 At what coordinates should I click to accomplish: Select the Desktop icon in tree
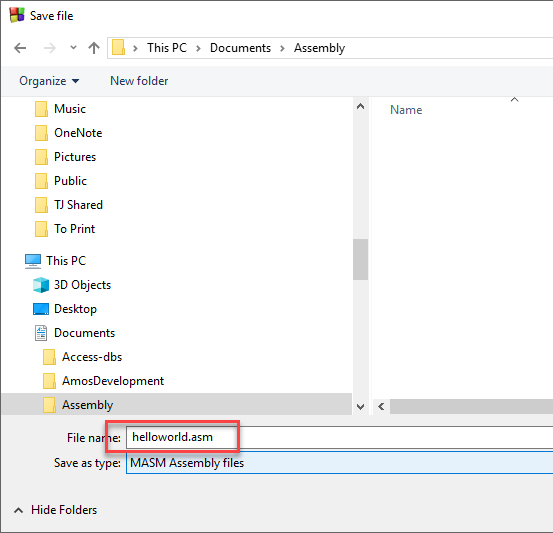(41, 309)
